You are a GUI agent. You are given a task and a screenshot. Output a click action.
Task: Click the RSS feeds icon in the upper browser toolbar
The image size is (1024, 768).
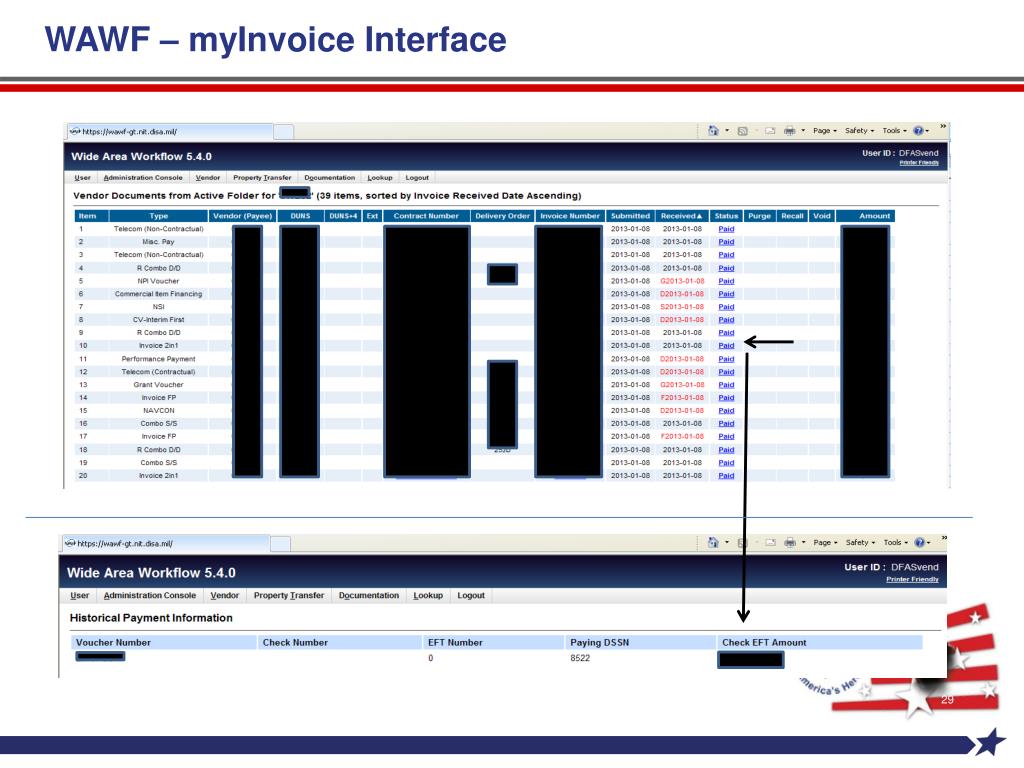(x=743, y=131)
